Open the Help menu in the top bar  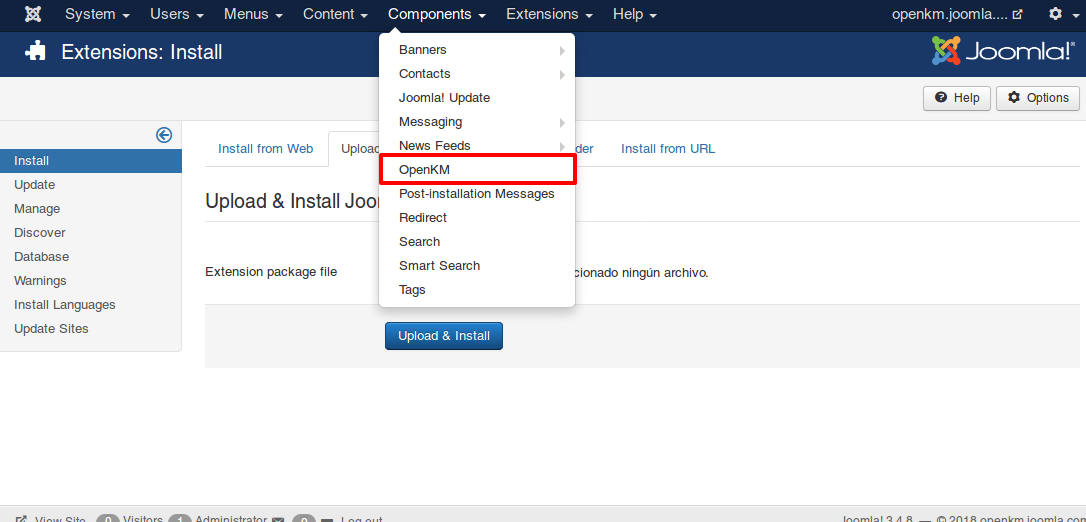tap(635, 14)
